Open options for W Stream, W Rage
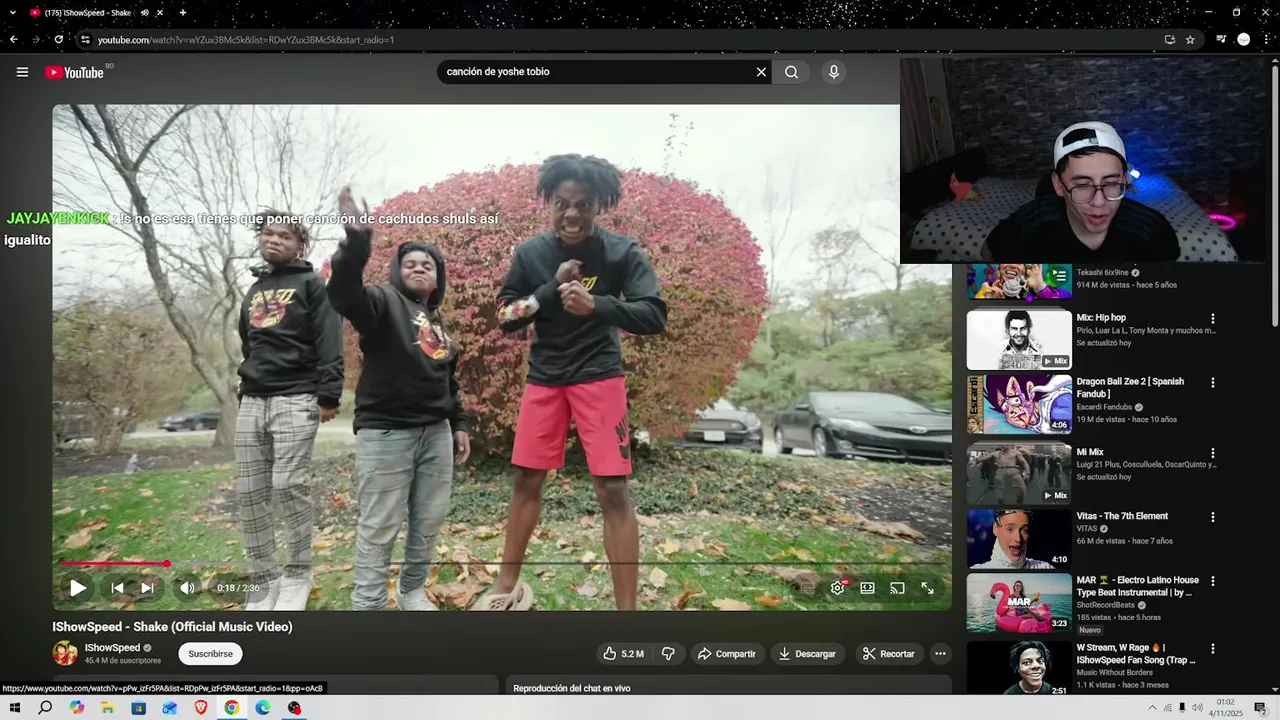 [1213, 649]
